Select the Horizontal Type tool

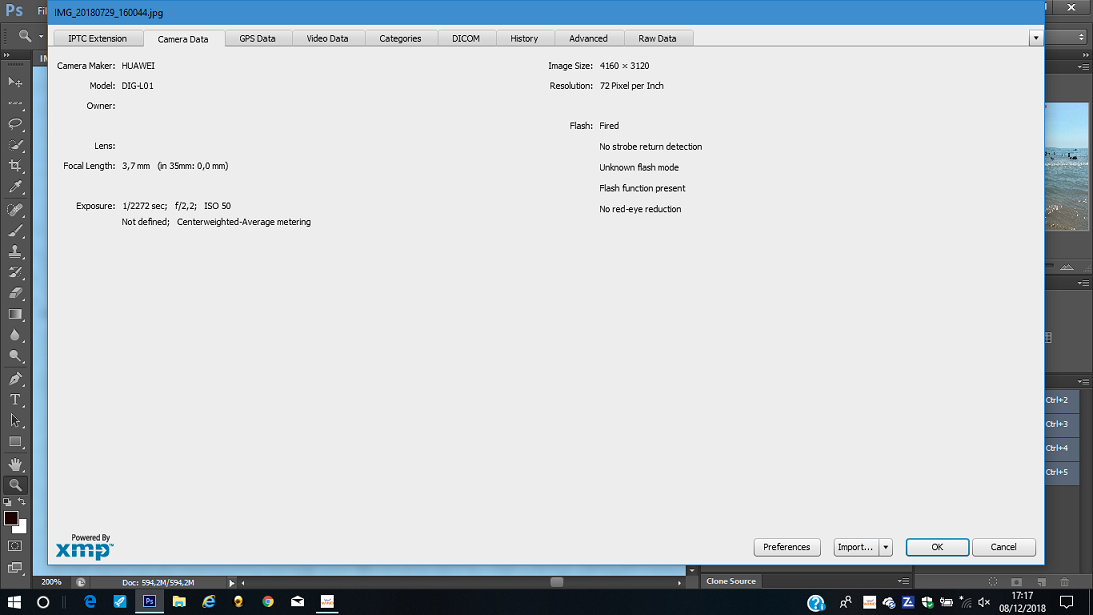pos(15,400)
